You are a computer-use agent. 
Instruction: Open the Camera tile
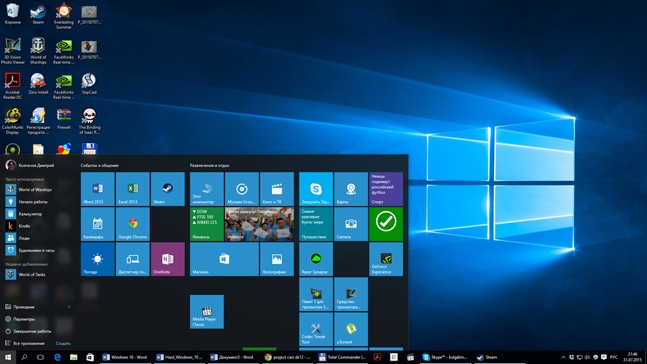(x=351, y=224)
